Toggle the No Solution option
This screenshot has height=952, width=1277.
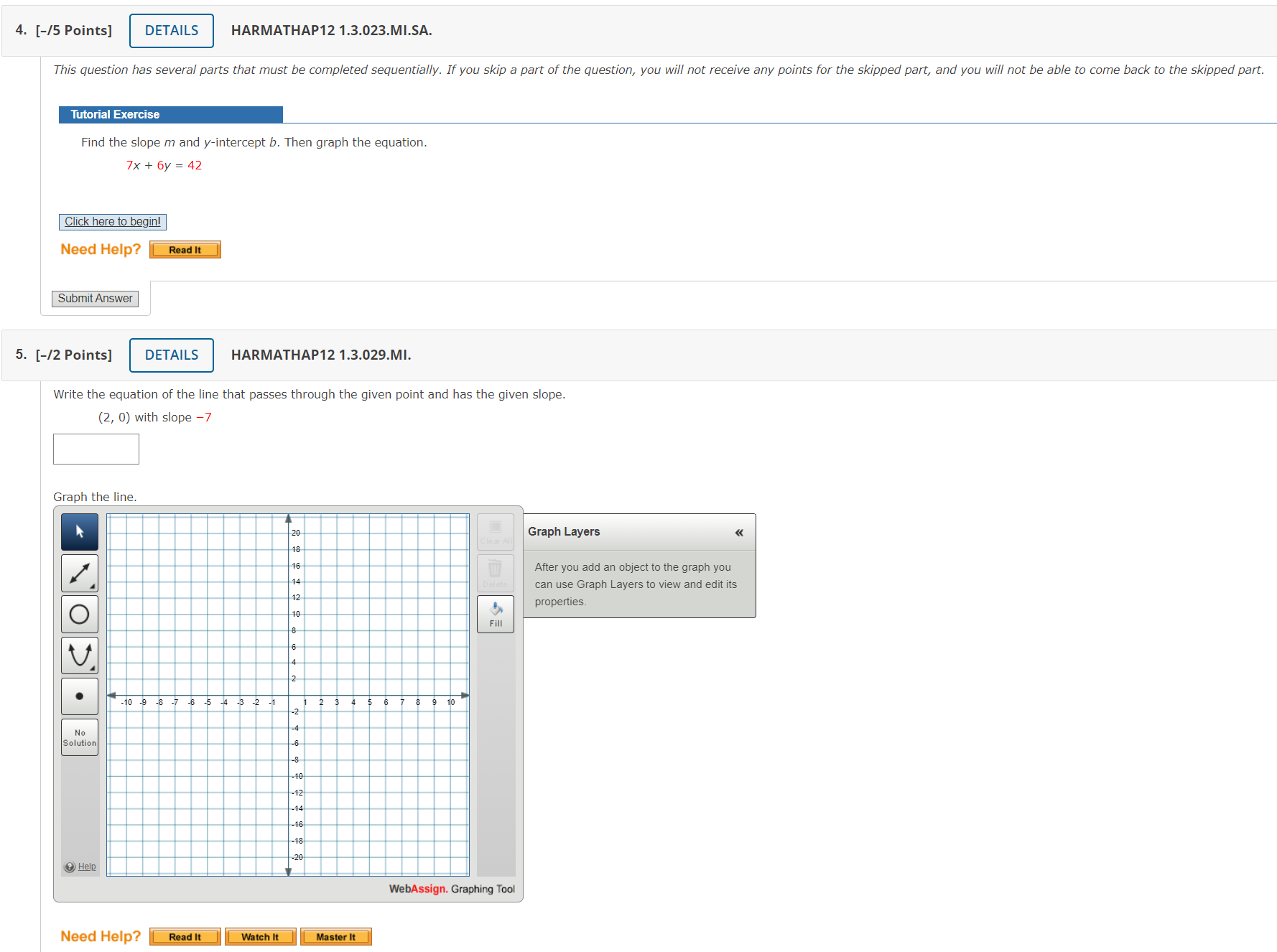(x=79, y=737)
